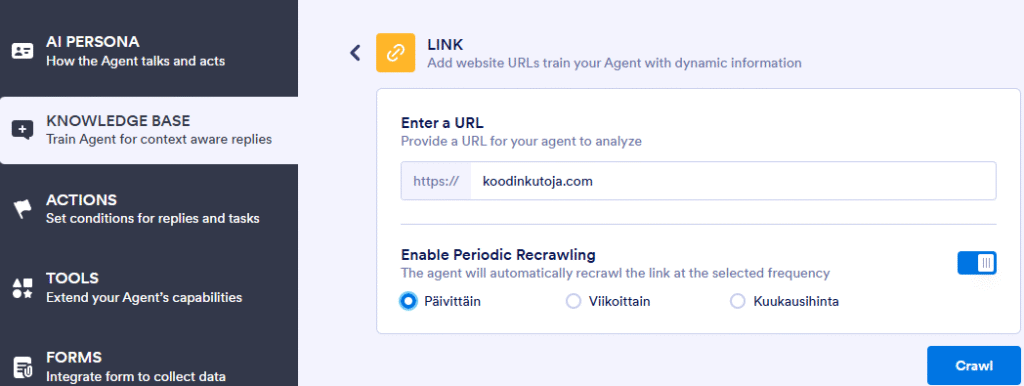Click the Tools shapes icon
The height and width of the screenshot is (386, 1024).
[22, 288]
